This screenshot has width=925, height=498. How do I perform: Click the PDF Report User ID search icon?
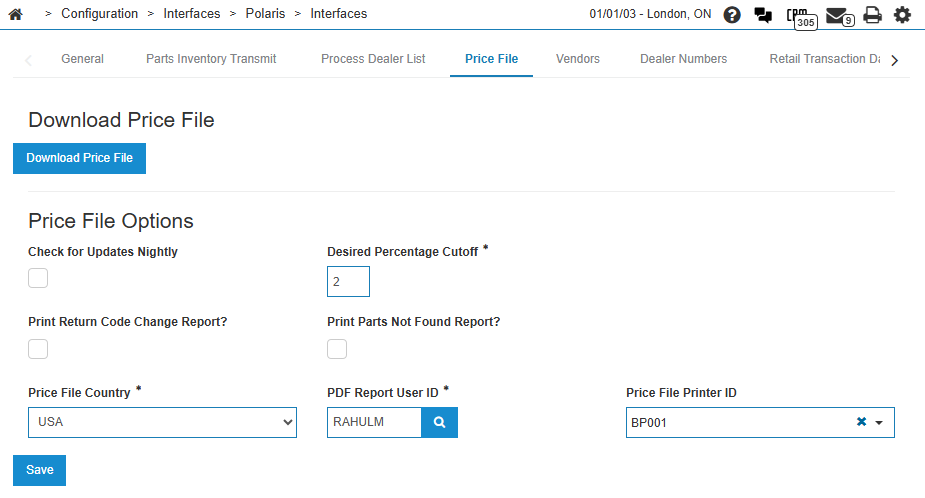tap(440, 423)
